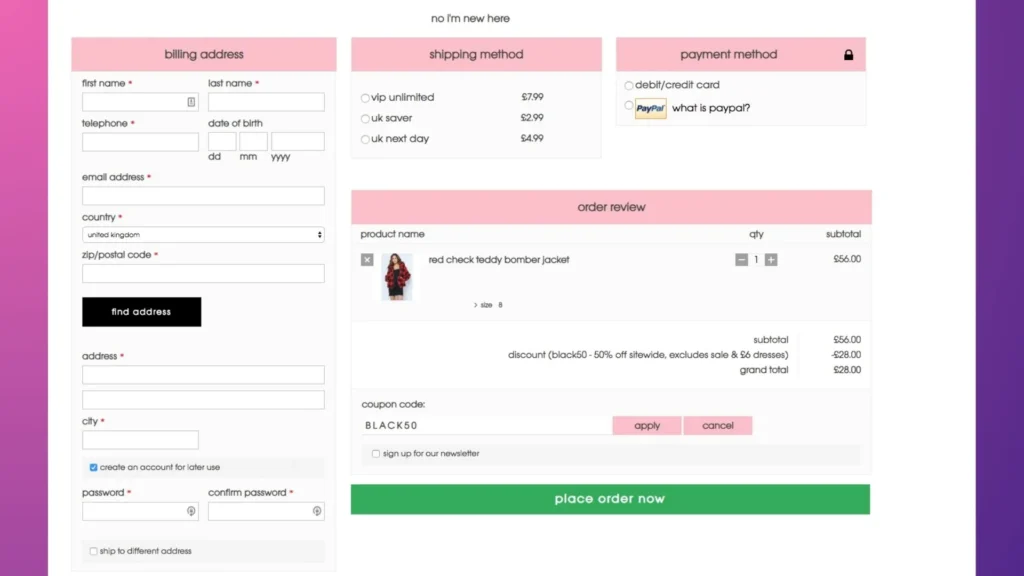Select the uk saver shipping option
1024x576 pixels.
point(364,118)
